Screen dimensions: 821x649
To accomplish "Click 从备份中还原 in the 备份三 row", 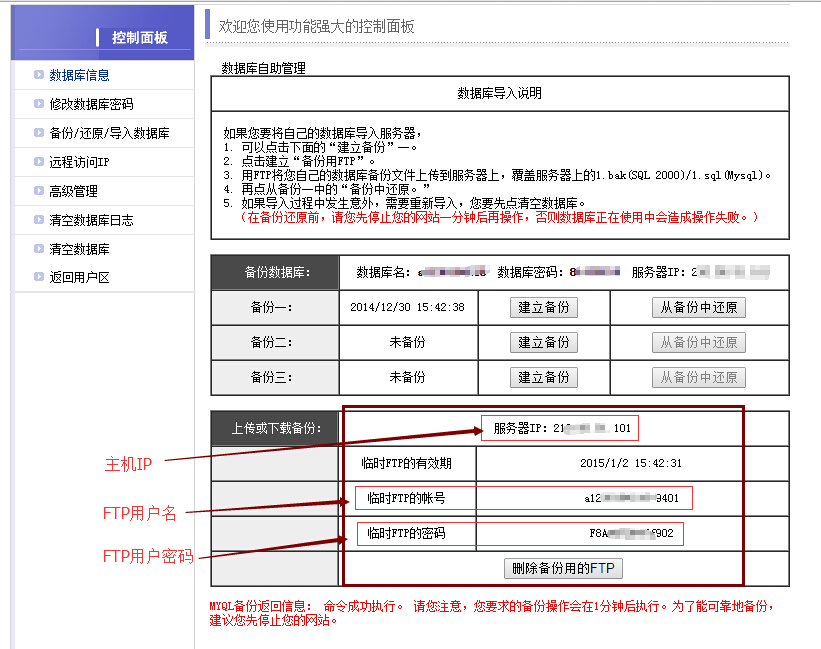I will click(x=698, y=377).
